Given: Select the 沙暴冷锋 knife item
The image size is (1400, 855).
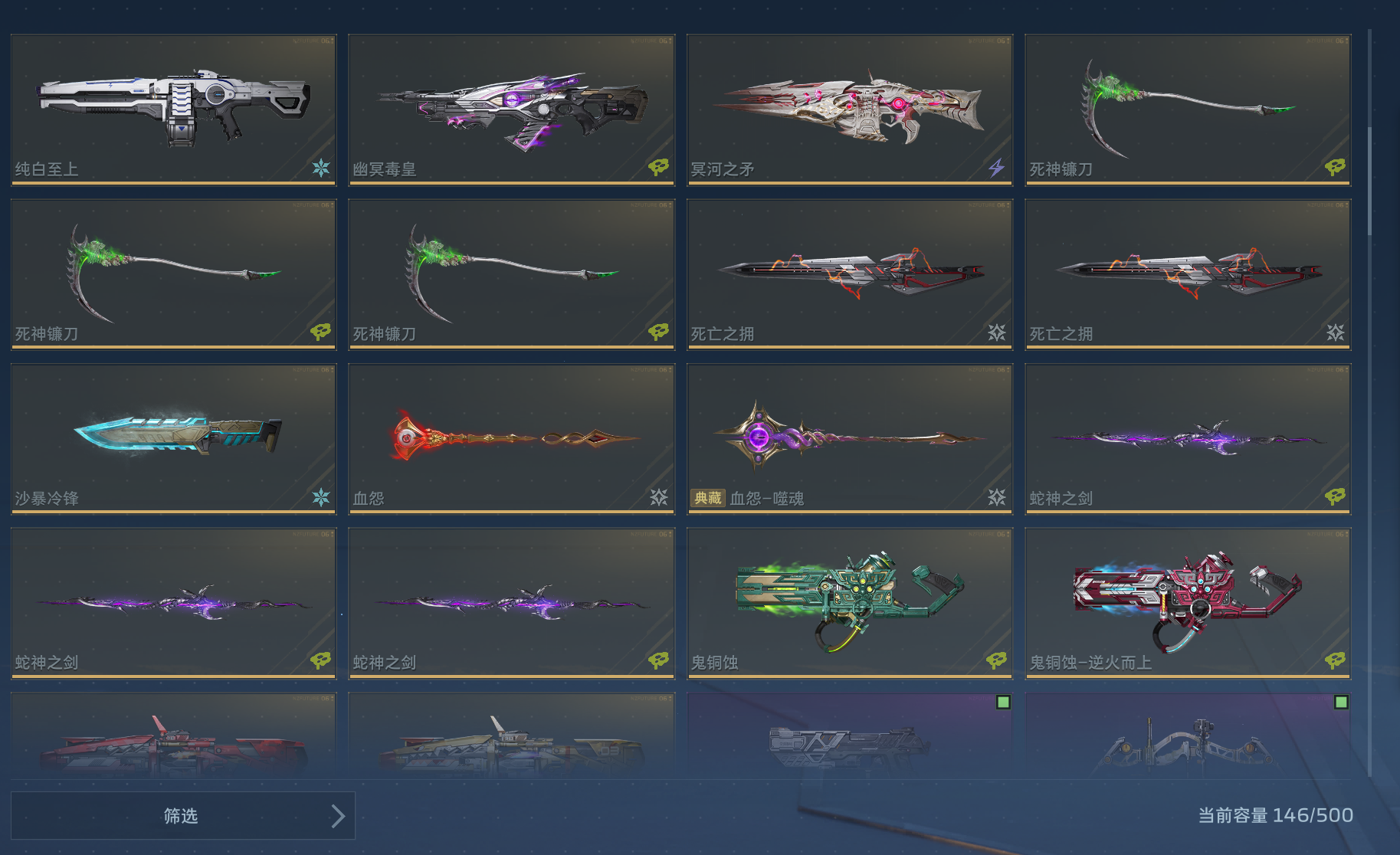Looking at the screenshot, I should pos(174,438).
